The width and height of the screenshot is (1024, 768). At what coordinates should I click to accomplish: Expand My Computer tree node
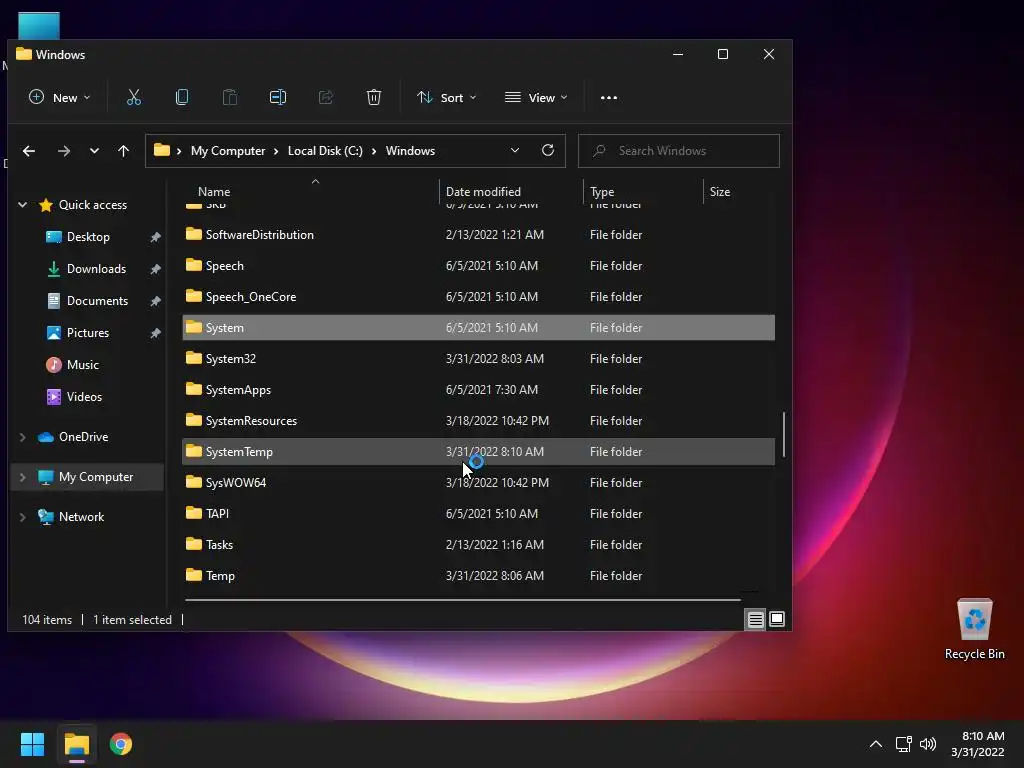(22, 477)
